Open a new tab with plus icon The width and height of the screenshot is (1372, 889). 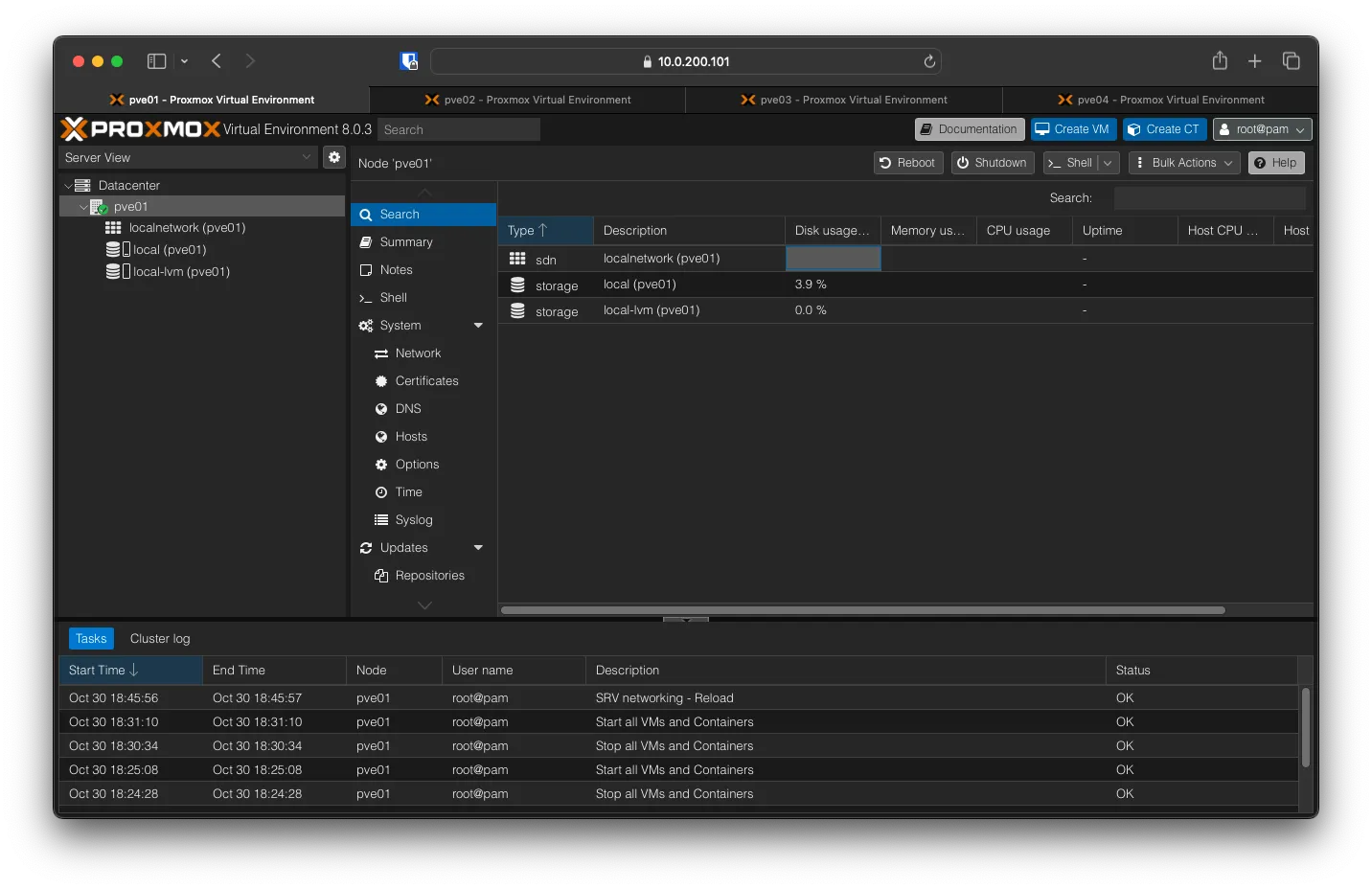(x=1254, y=61)
